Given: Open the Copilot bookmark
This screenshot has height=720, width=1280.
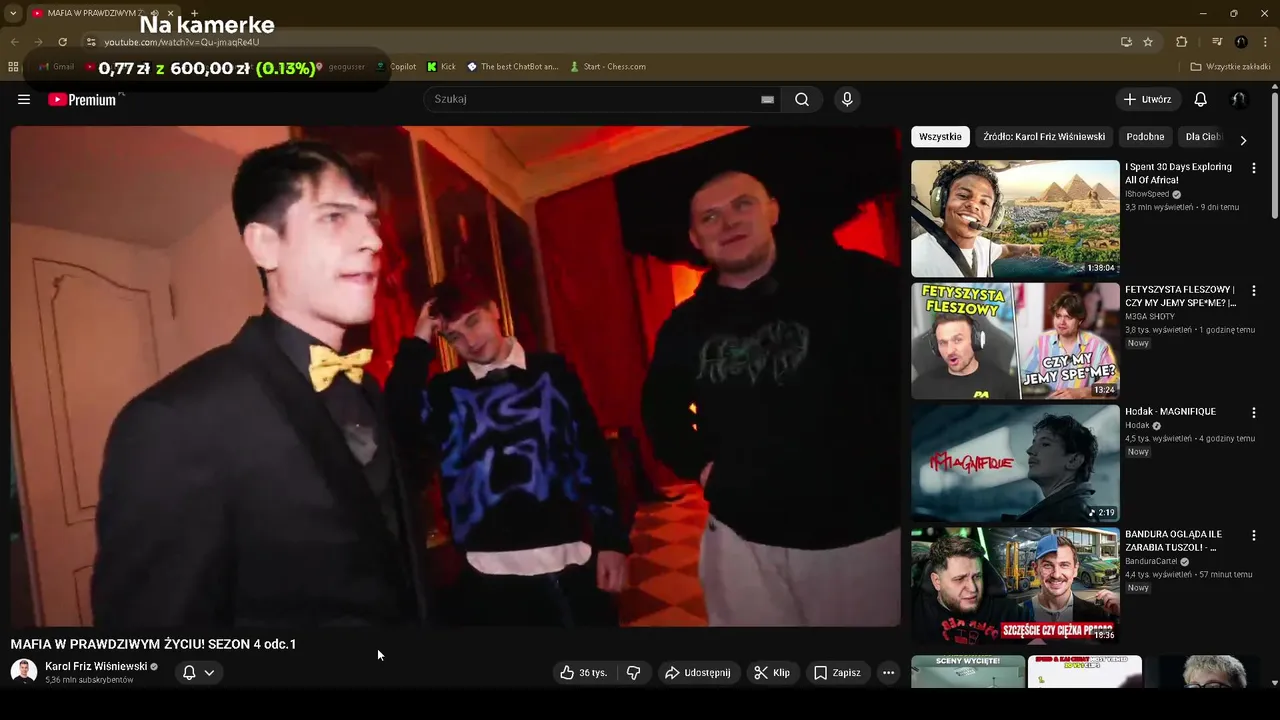Looking at the screenshot, I should click(x=396, y=67).
